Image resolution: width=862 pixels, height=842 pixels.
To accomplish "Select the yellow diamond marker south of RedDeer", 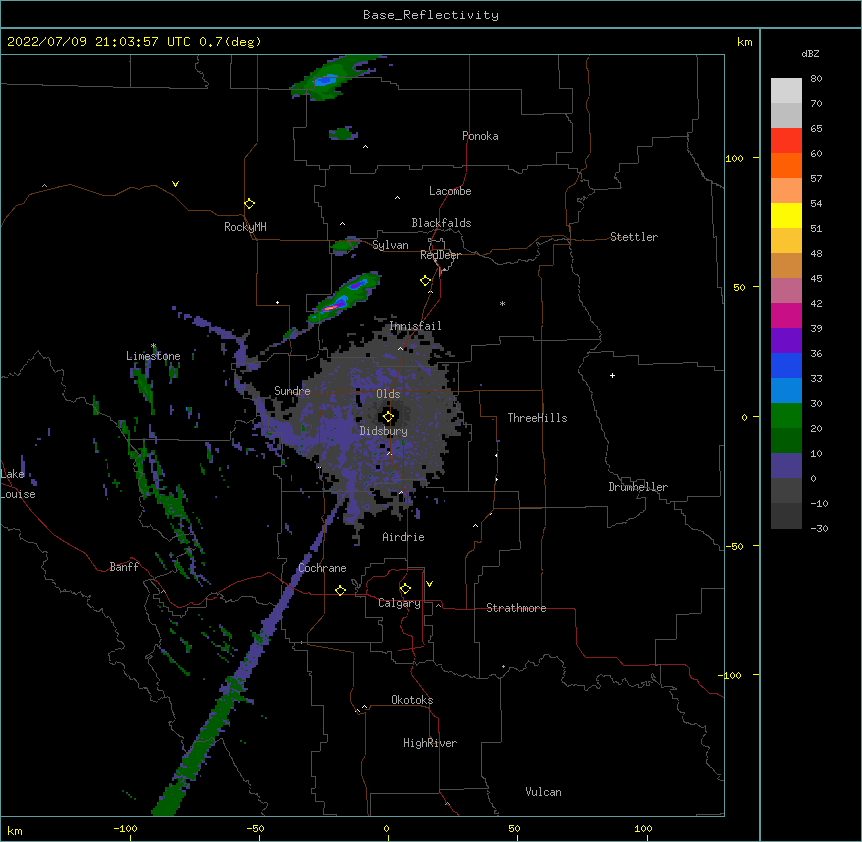I will (x=426, y=281).
